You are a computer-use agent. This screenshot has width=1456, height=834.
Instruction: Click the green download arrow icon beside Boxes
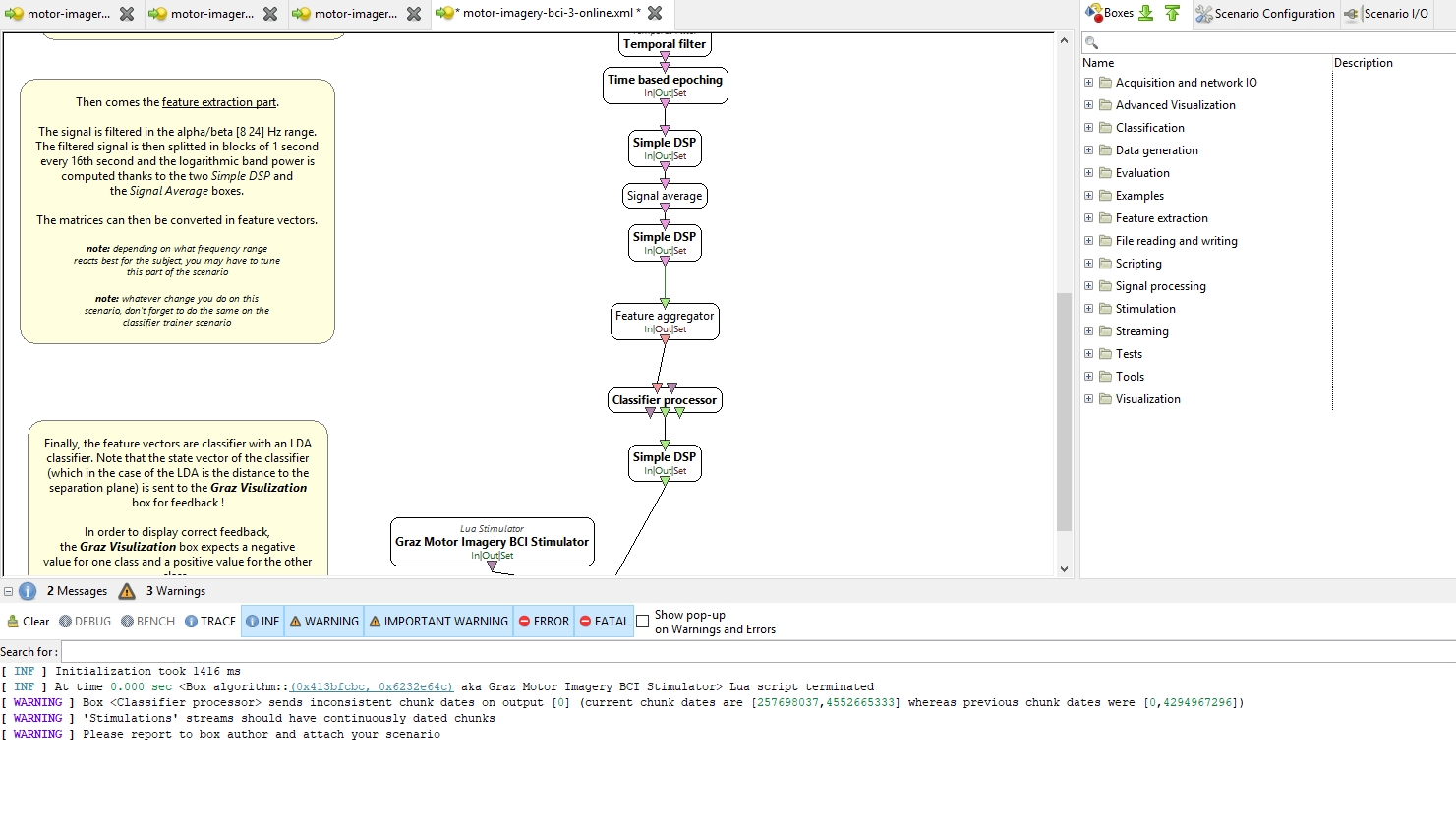(1145, 13)
